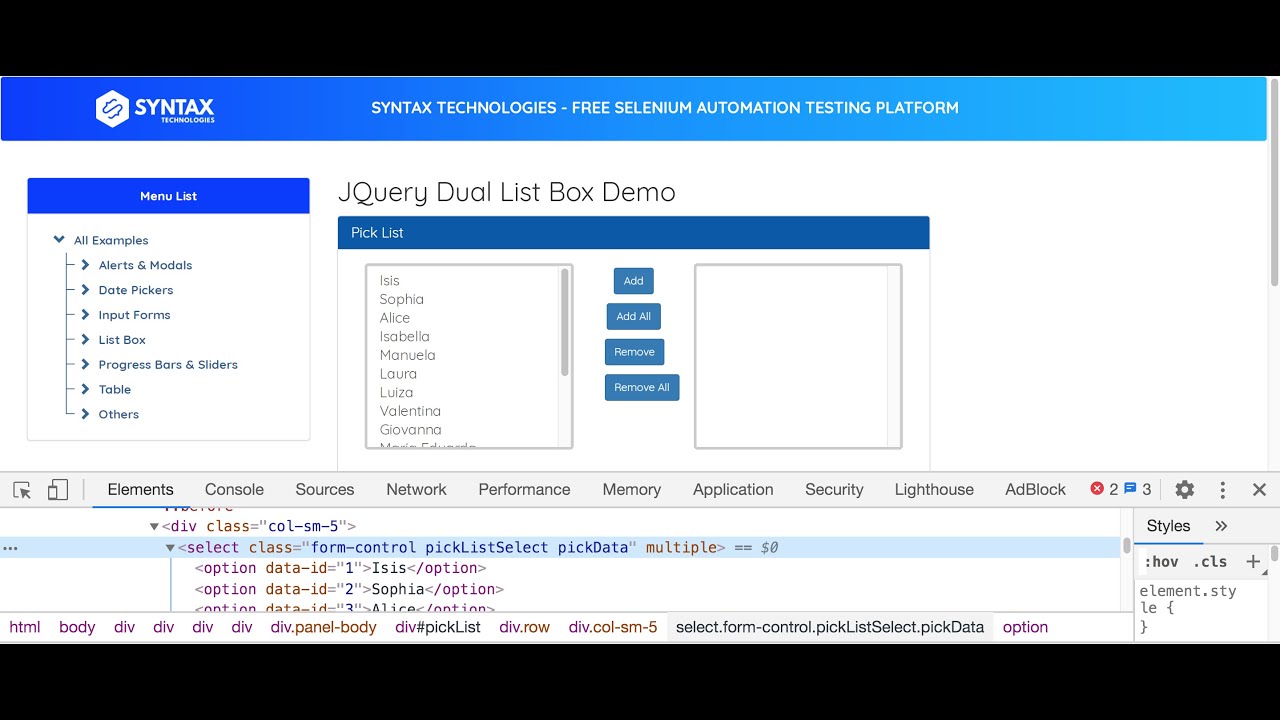Switch to the Elements tab
This screenshot has height=720, width=1280.
141,490
